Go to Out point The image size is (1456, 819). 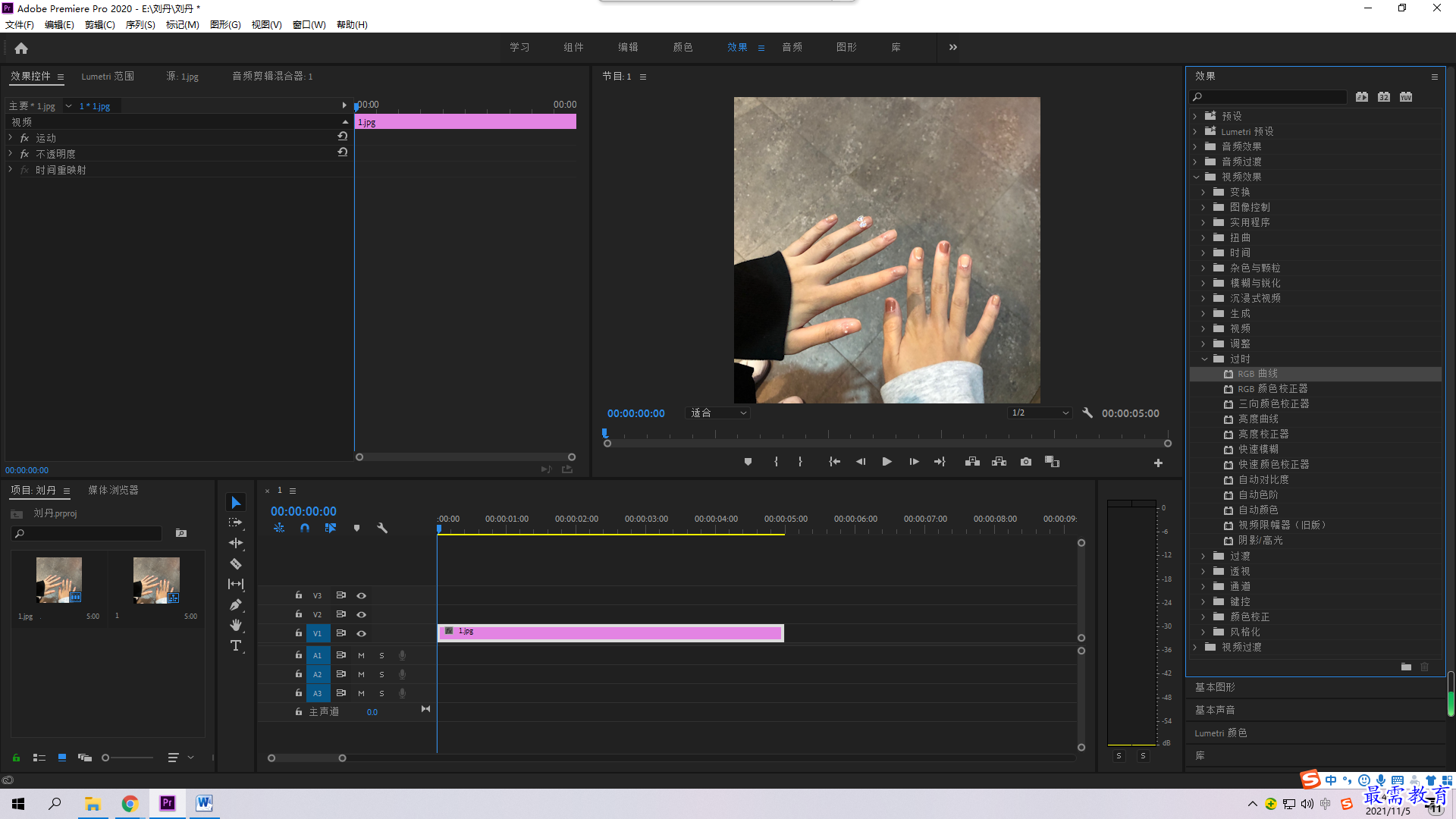click(940, 462)
